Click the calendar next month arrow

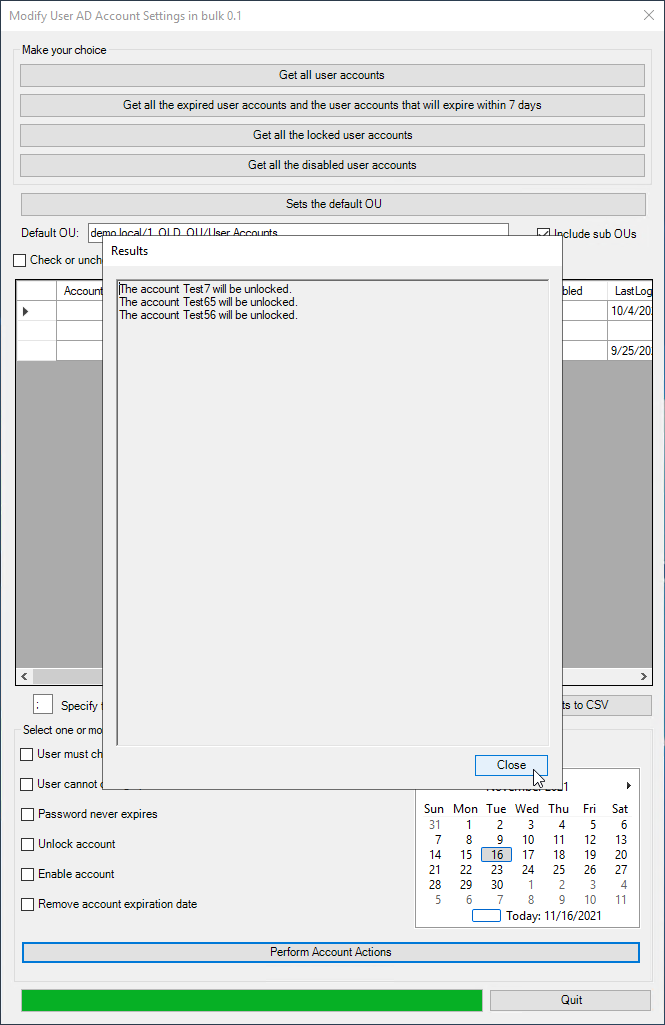(x=628, y=786)
